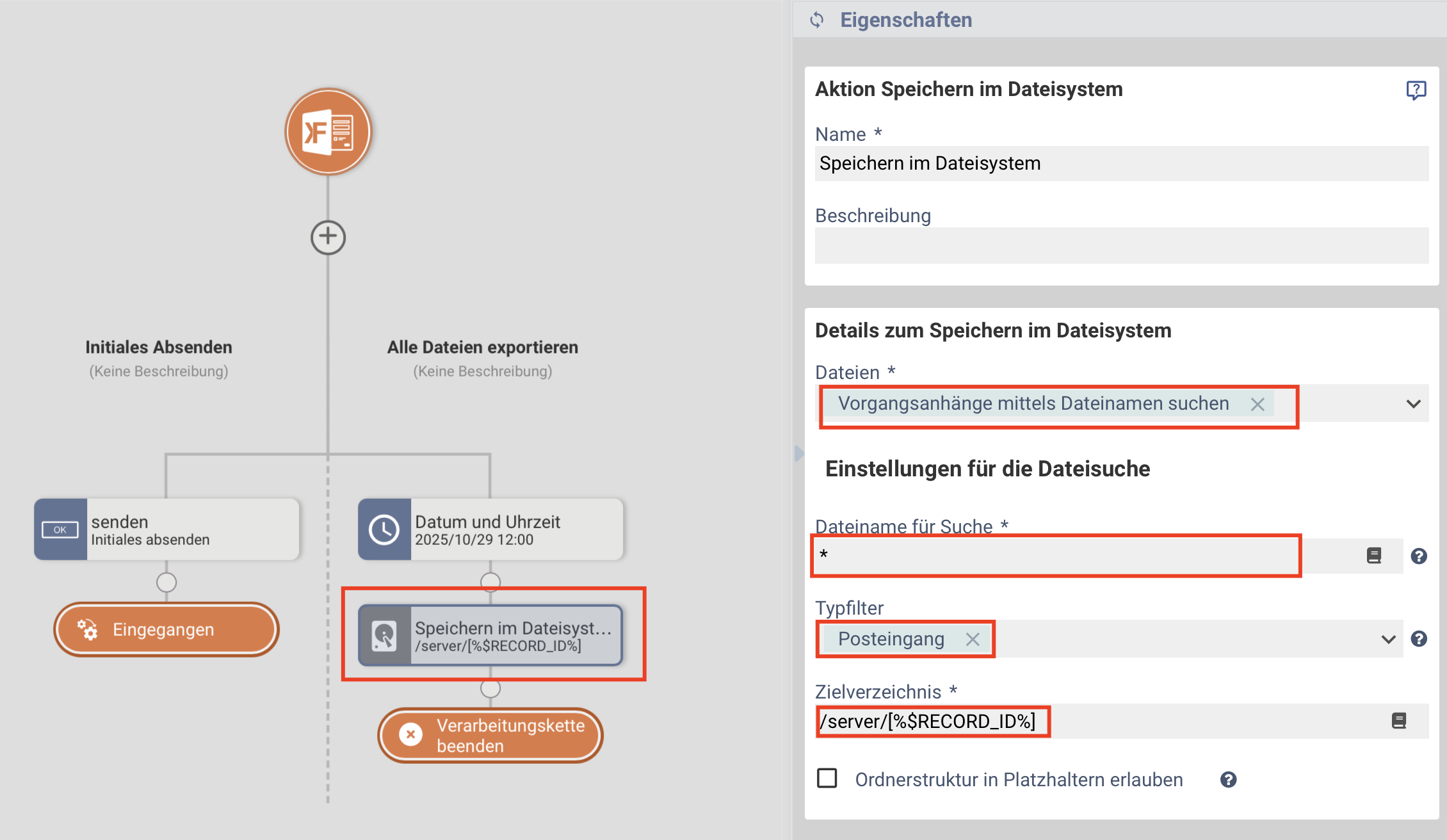
Task: Click the plus circle to add processing chain
Action: pos(328,238)
